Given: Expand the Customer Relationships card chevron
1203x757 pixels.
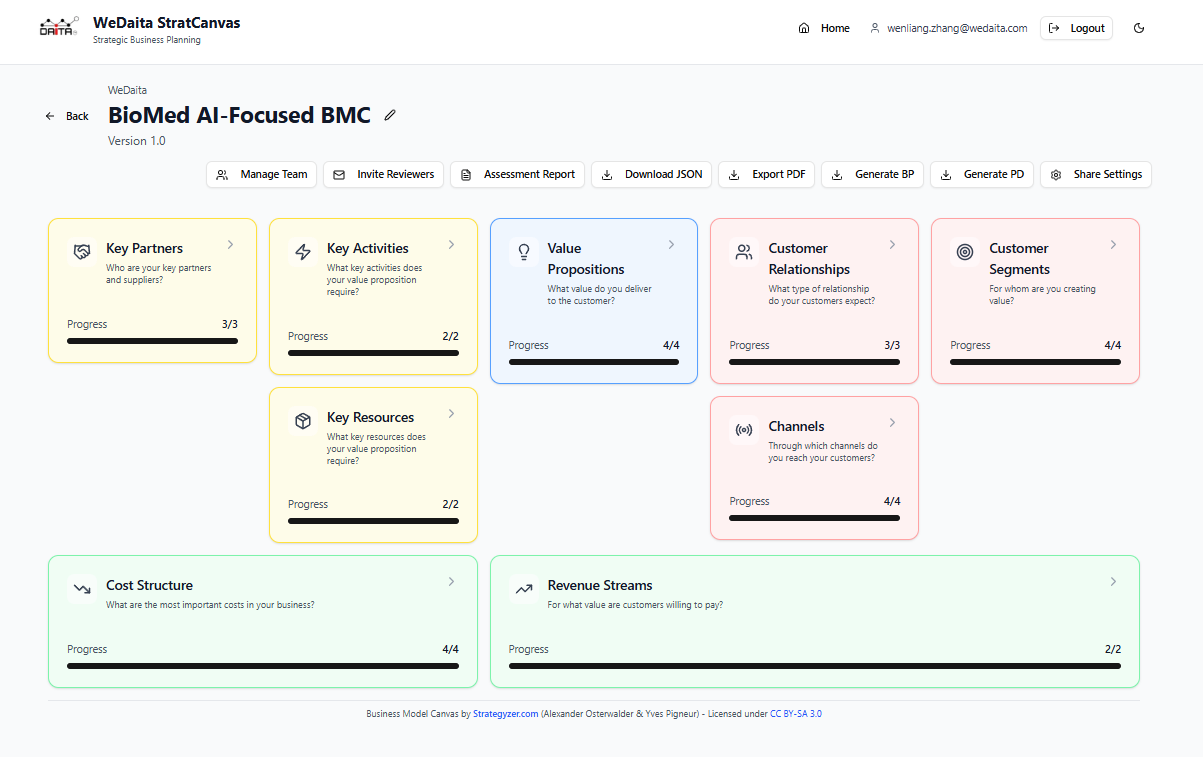Looking at the screenshot, I should 892,245.
